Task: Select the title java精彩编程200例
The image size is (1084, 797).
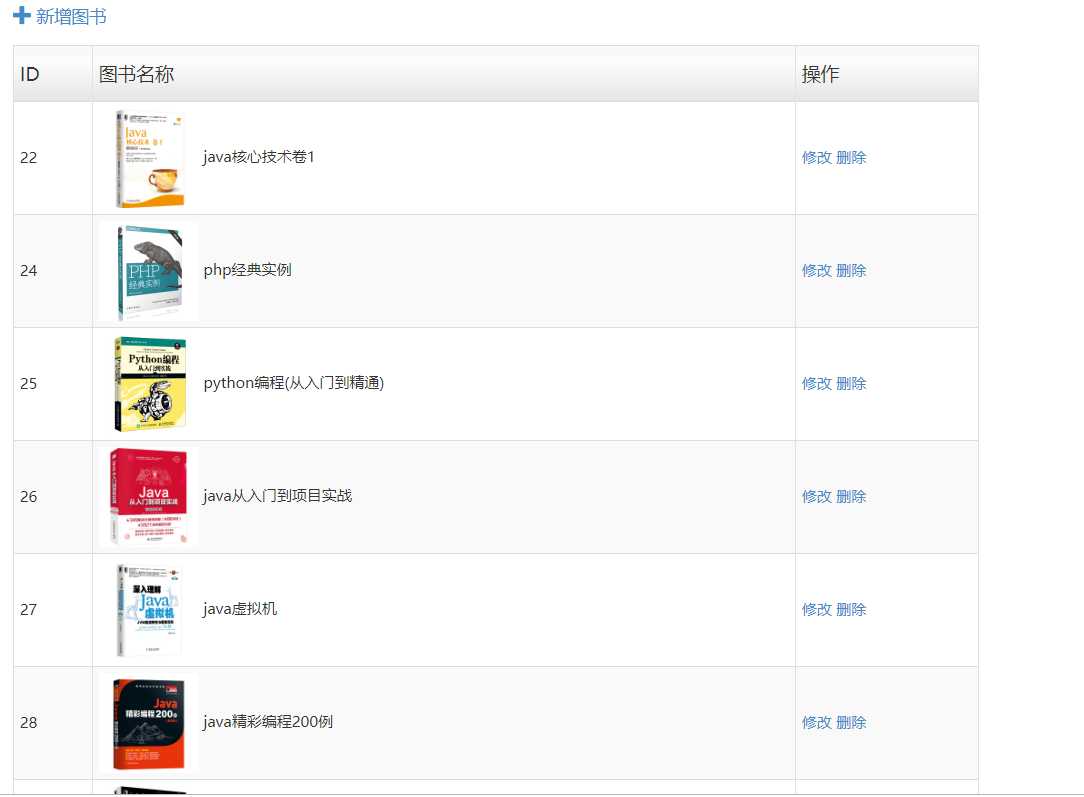Action: point(268,722)
